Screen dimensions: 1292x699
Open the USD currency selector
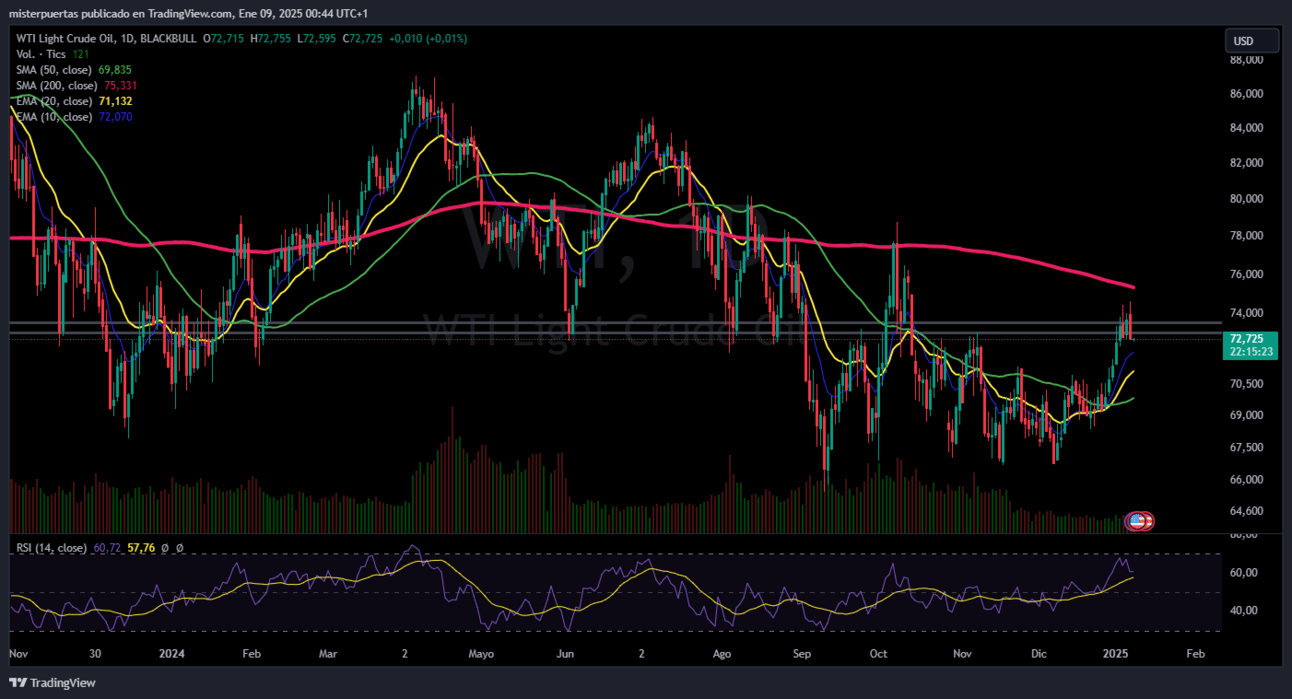click(1252, 41)
